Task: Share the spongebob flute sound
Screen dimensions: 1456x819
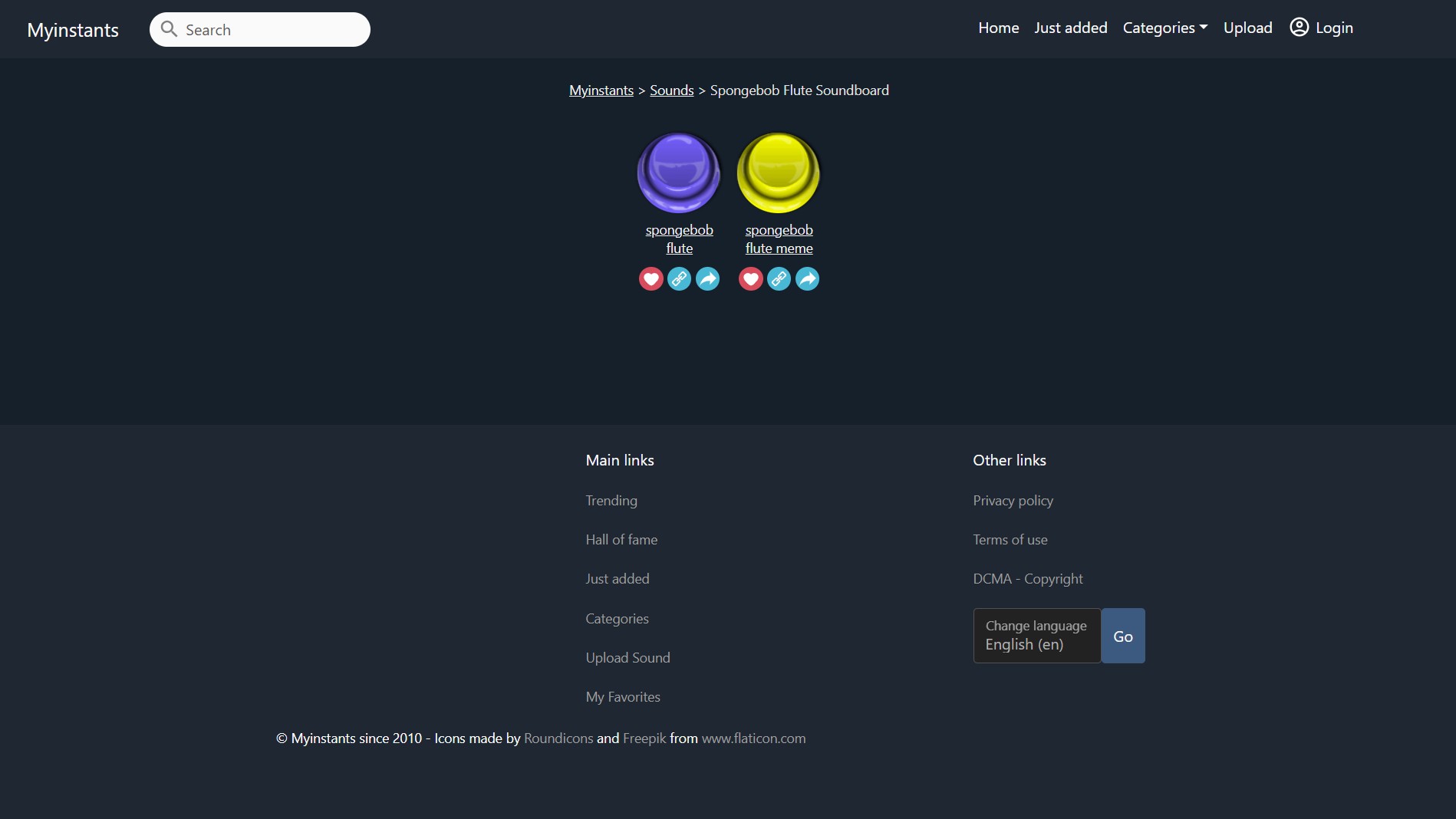Action: tap(707, 278)
